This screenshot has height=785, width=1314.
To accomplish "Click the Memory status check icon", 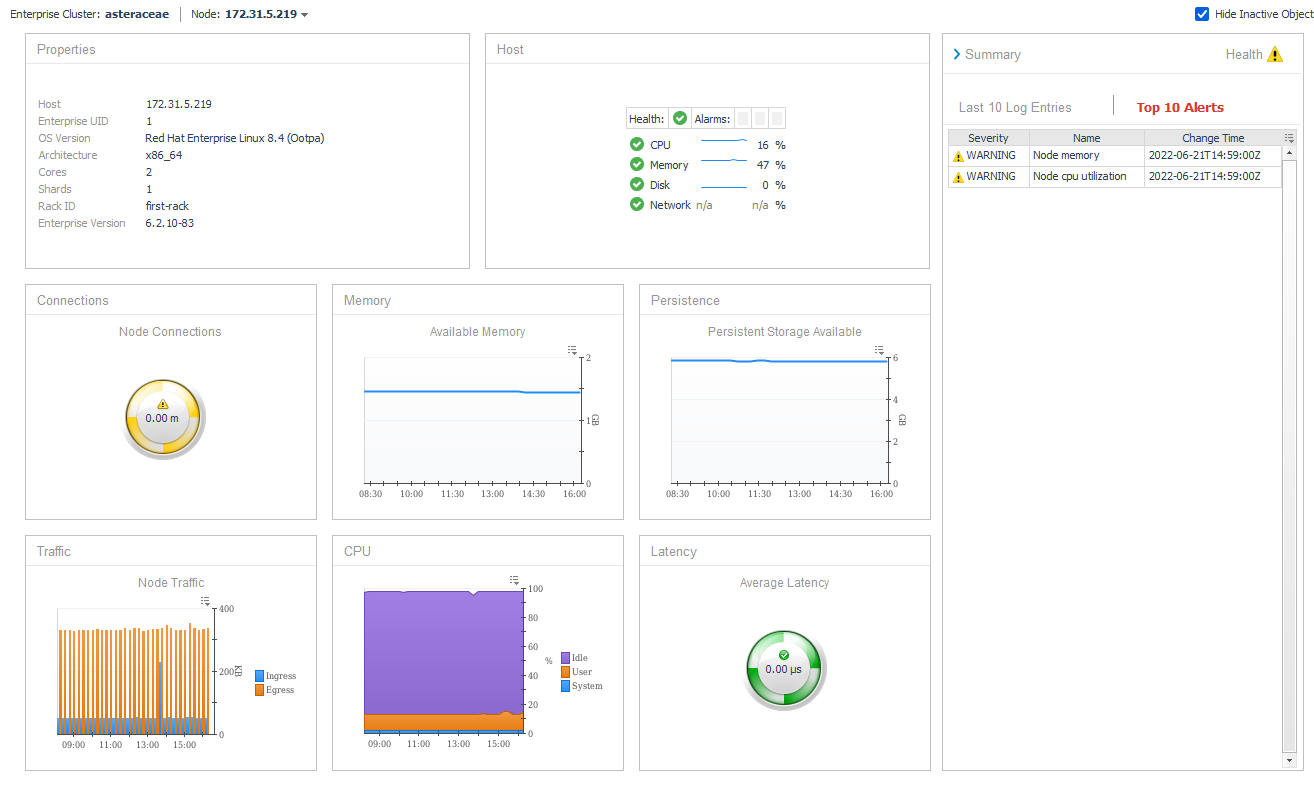I will click(637, 165).
